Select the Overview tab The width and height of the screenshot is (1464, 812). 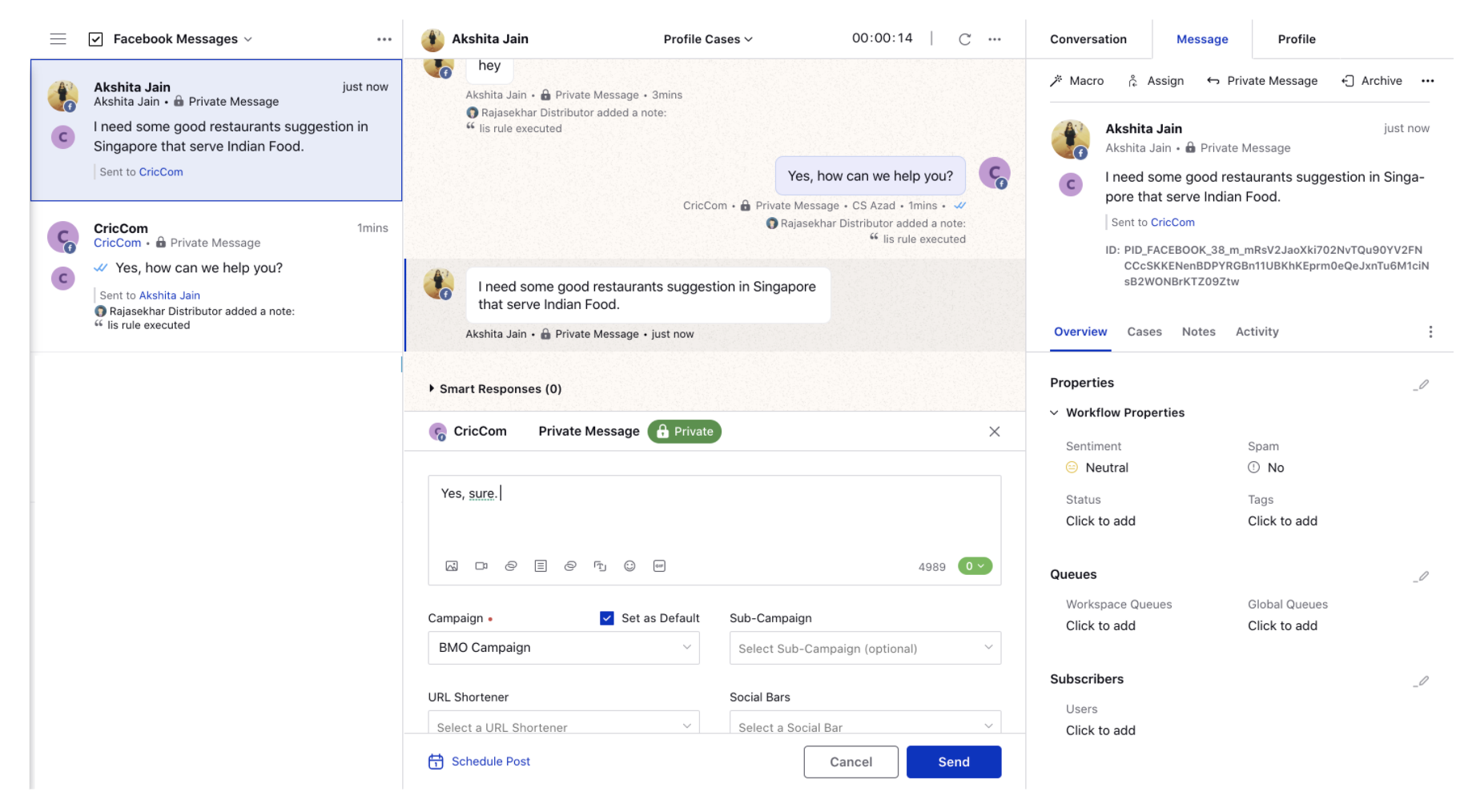pos(1080,332)
